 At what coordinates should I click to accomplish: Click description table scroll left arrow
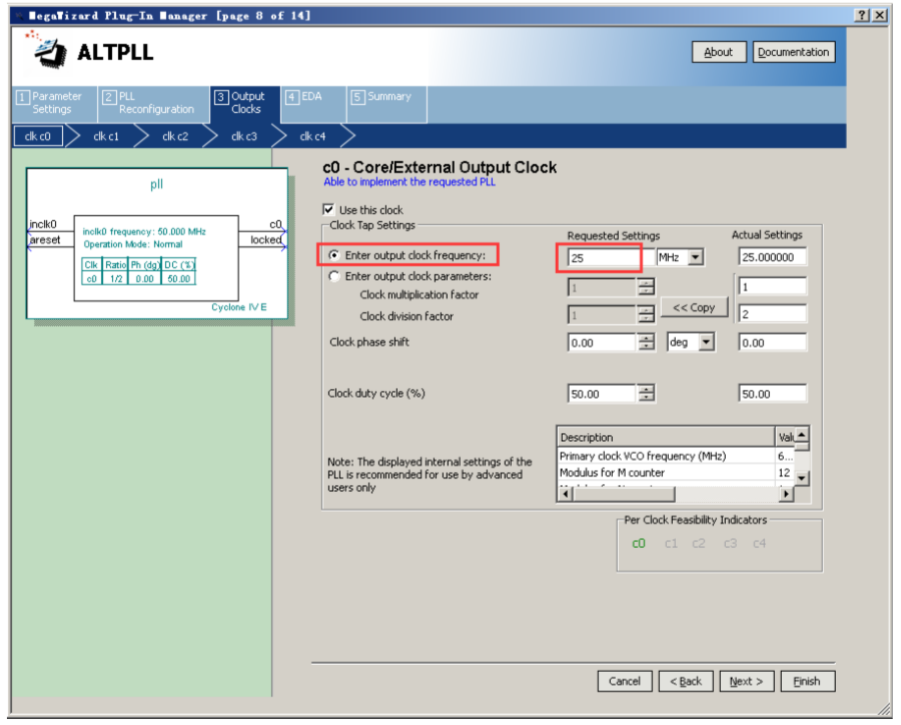pos(565,493)
